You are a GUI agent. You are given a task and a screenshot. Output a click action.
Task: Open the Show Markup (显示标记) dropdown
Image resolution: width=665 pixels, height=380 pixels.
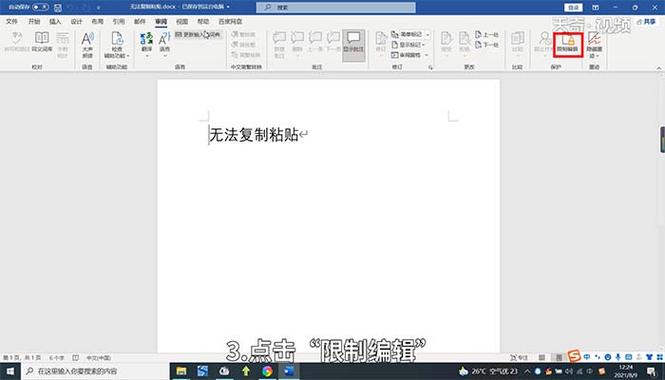point(408,45)
